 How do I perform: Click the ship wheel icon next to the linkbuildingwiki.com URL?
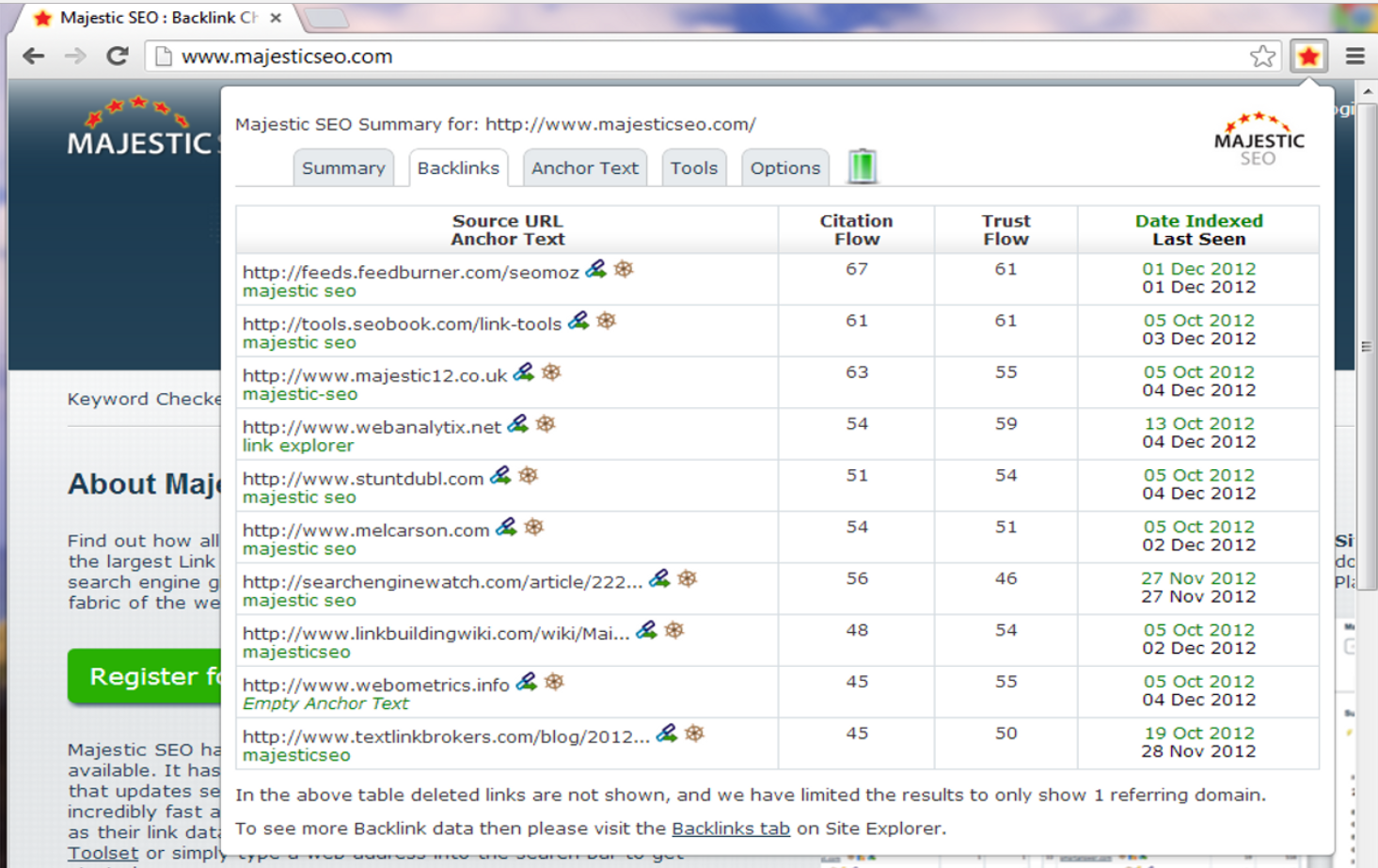(674, 631)
